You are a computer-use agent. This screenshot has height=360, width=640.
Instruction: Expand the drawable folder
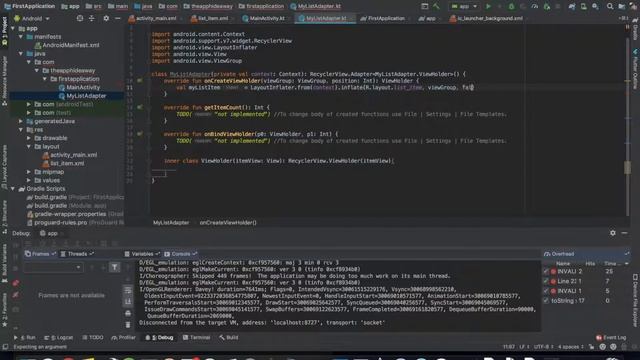29,138
